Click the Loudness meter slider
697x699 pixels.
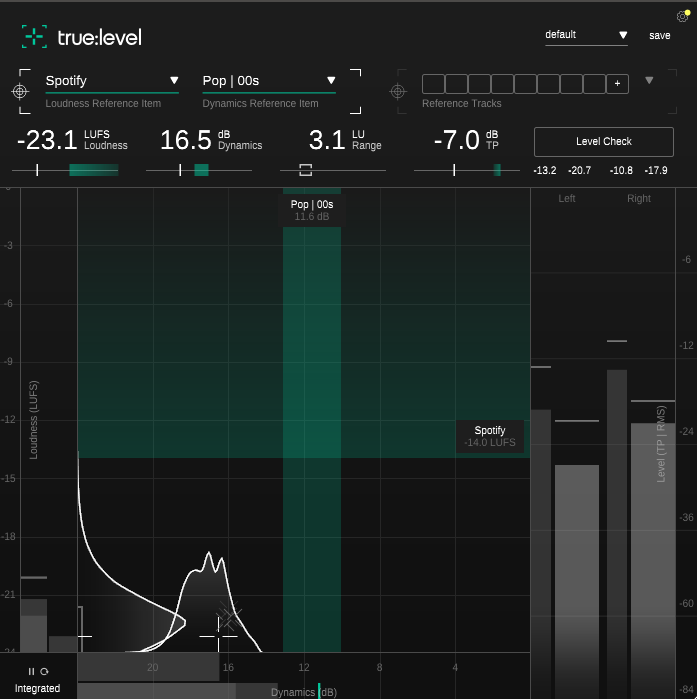pyautogui.click(x=65, y=170)
